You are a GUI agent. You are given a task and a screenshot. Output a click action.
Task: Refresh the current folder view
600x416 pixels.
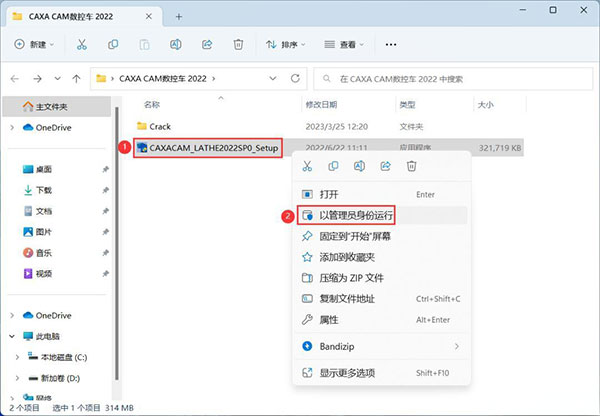tap(295, 78)
